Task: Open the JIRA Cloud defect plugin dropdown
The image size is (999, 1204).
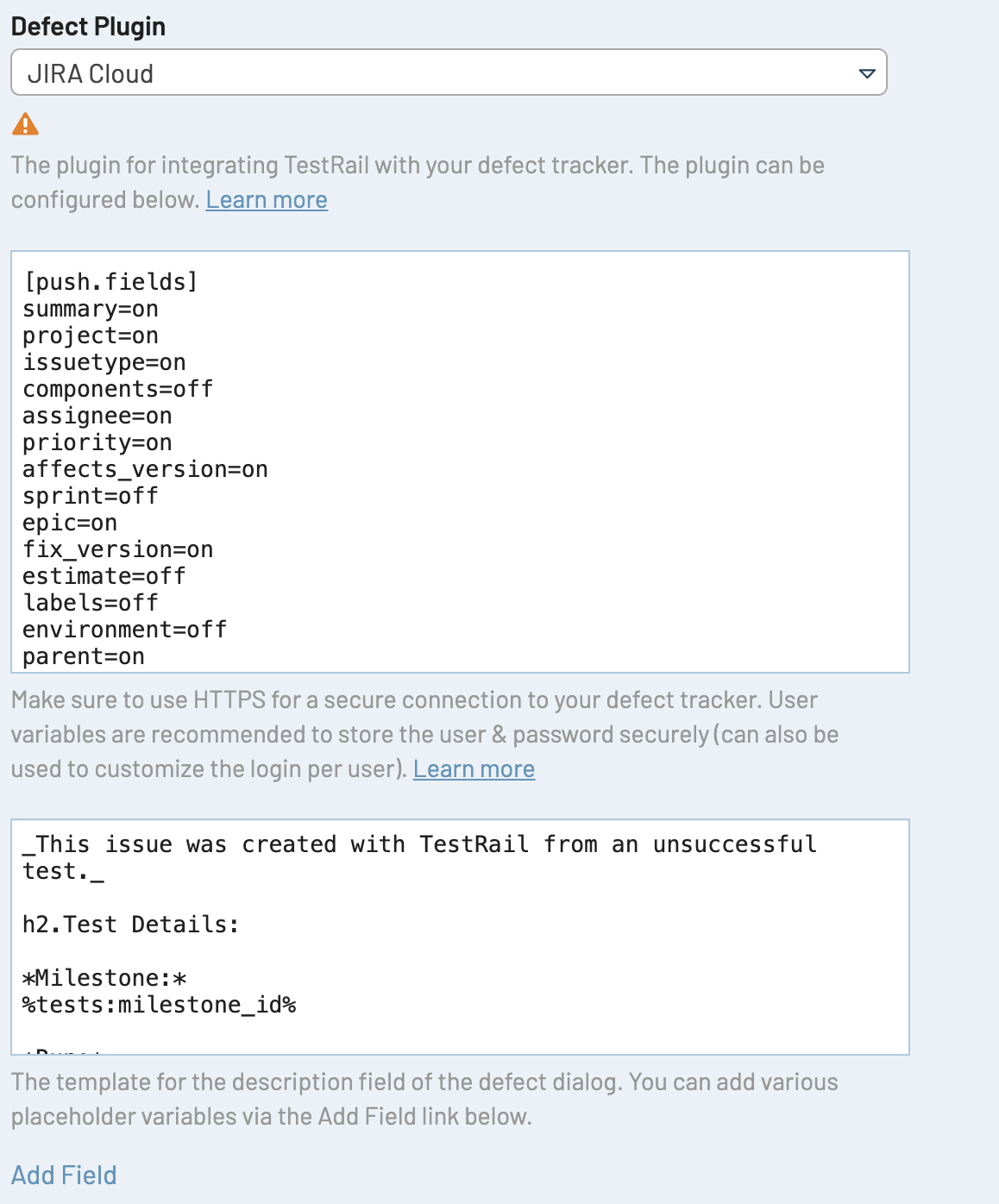Action: point(448,73)
